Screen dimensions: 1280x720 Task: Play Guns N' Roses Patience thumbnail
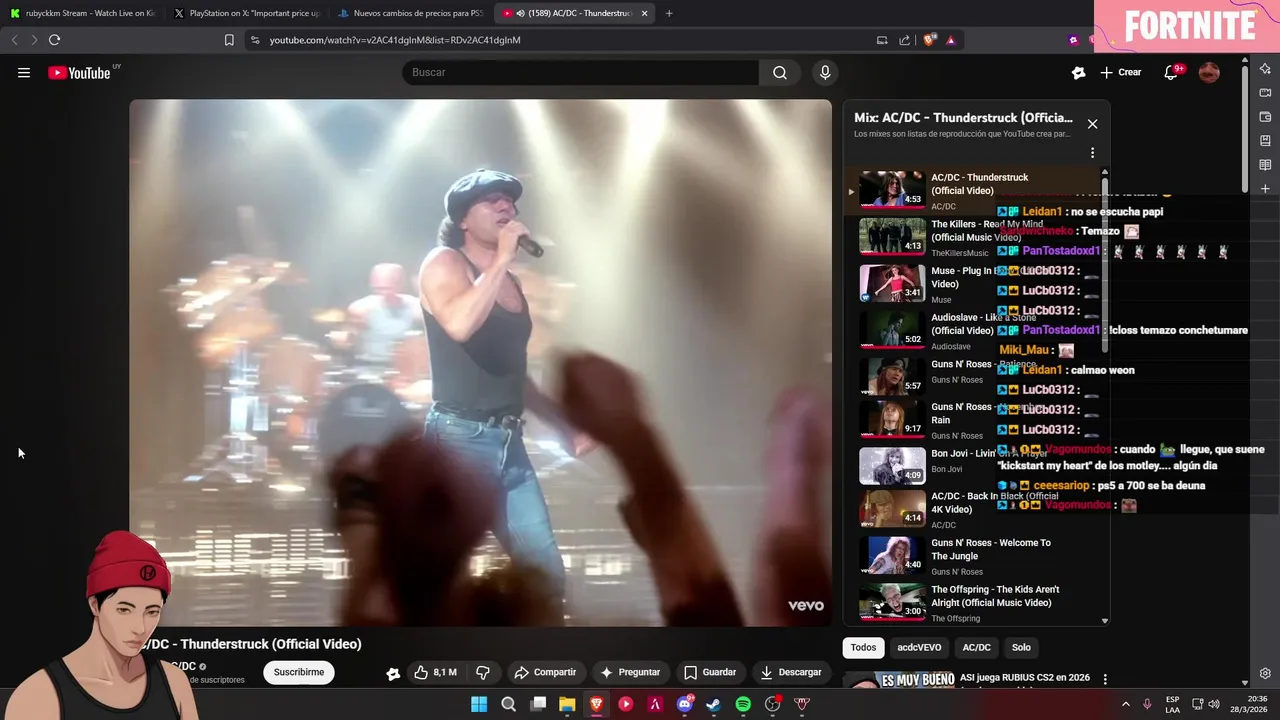[892, 377]
